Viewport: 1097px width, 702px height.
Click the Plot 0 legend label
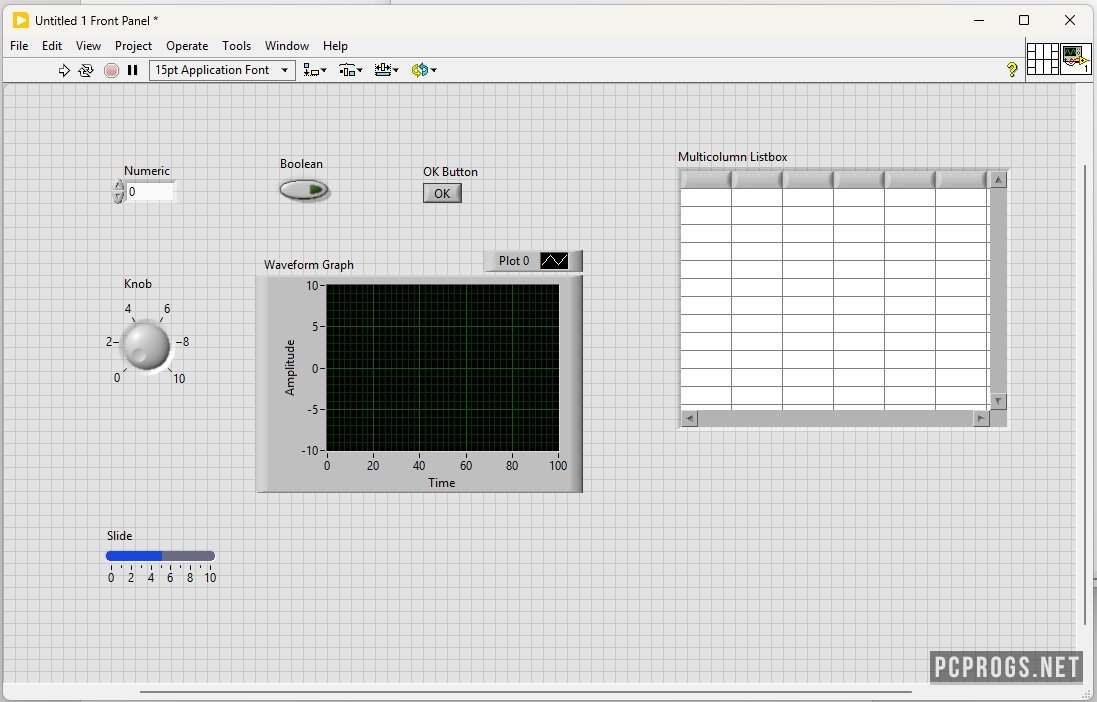514,261
